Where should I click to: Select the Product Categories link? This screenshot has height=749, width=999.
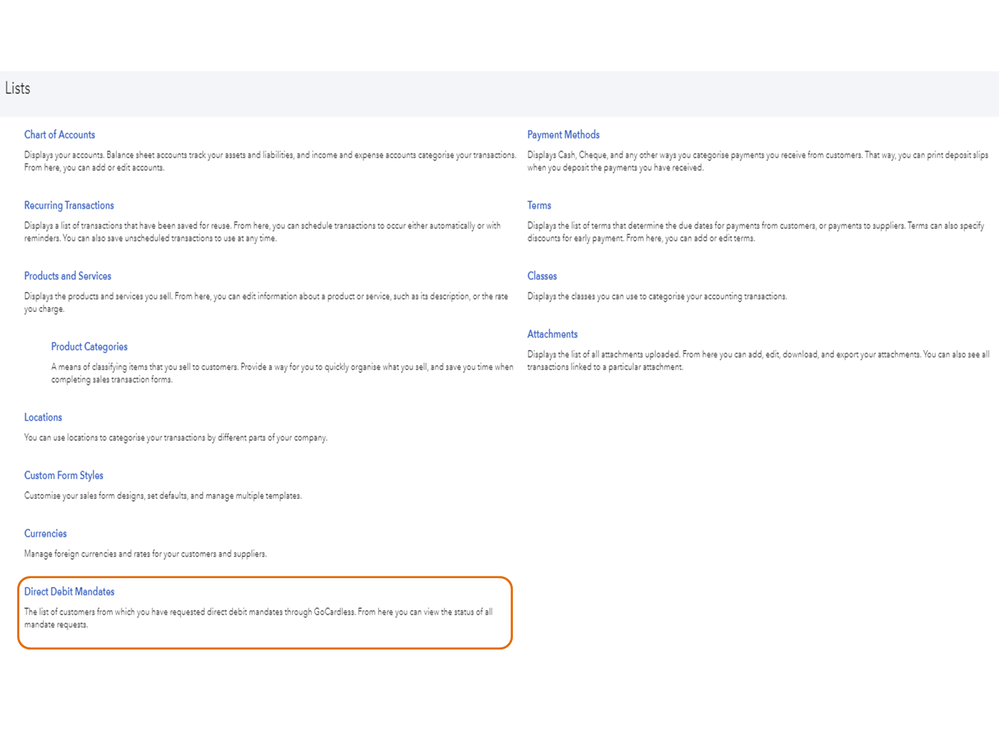[89, 347]
